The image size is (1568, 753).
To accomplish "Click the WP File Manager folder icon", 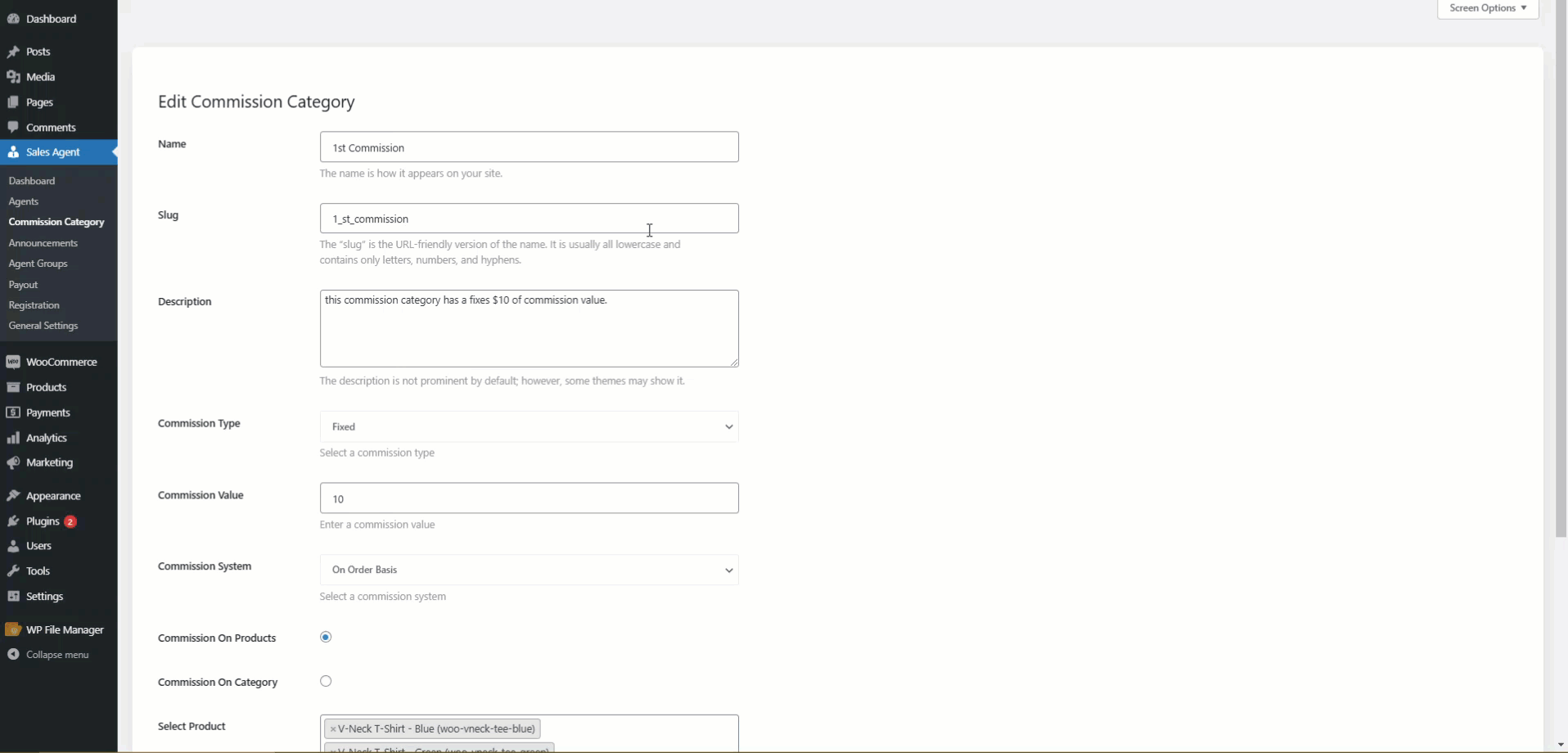I will tap(13, 629).
